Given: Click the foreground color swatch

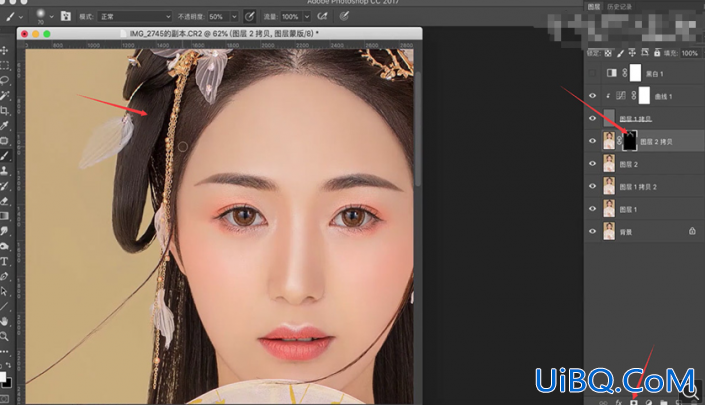Looking at the screenshot, I should click(3, 376).
